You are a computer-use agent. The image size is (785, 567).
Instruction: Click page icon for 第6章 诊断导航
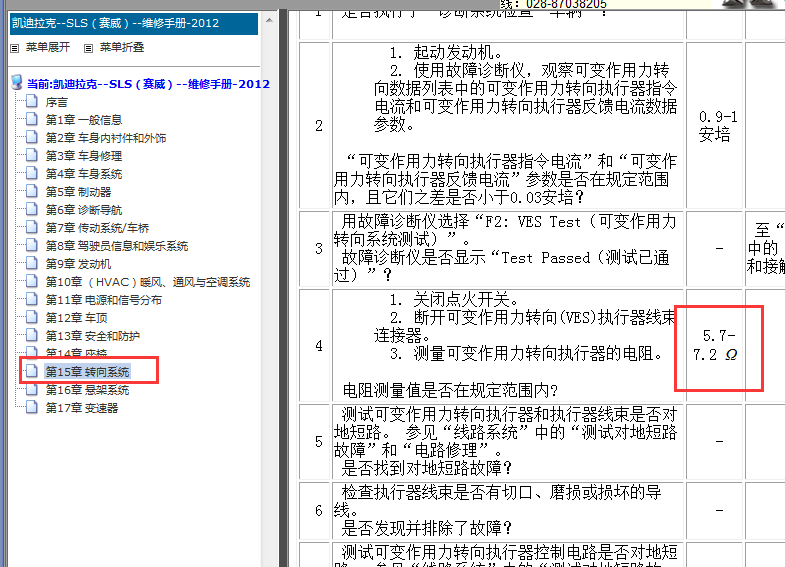[x=32, y=210]
